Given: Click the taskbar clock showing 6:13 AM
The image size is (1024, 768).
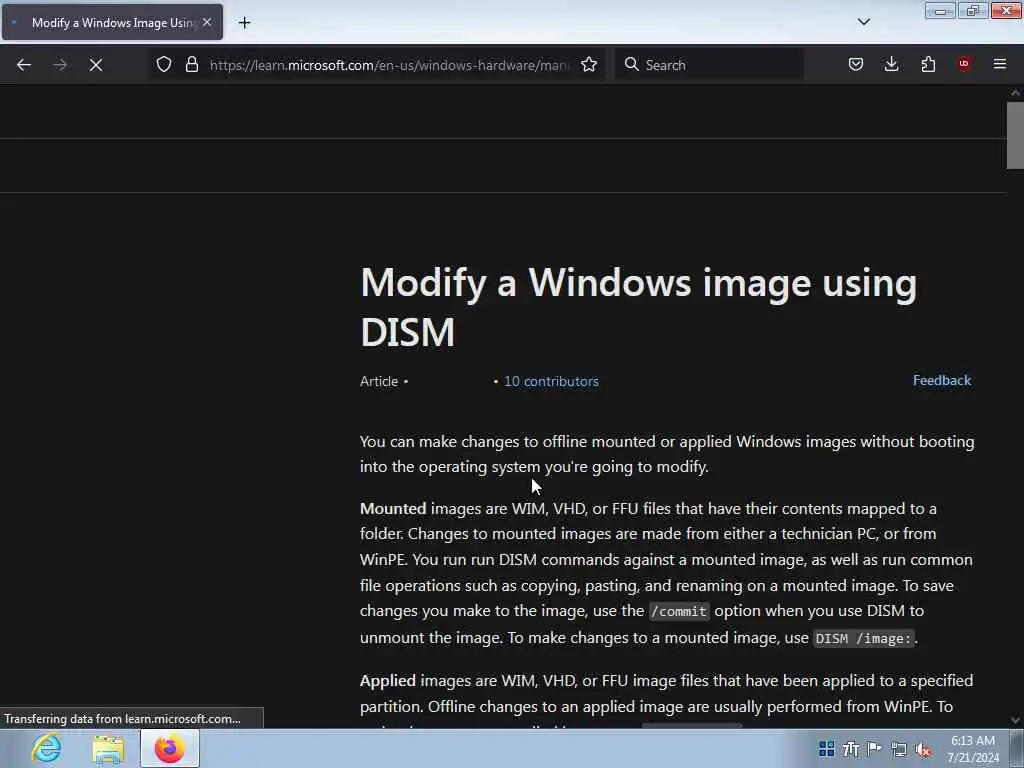Looking at the screenshot, I should point(973,749).
